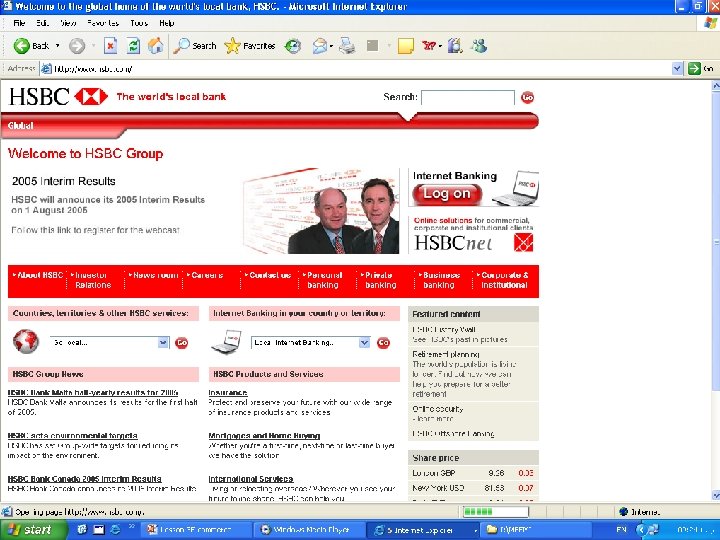Click the Forward arrow button
This screenshot has width=720, height=540.
coord(77,46)
